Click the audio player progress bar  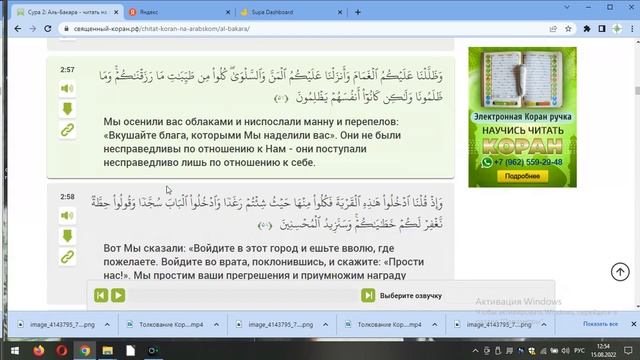pos(243,296)
